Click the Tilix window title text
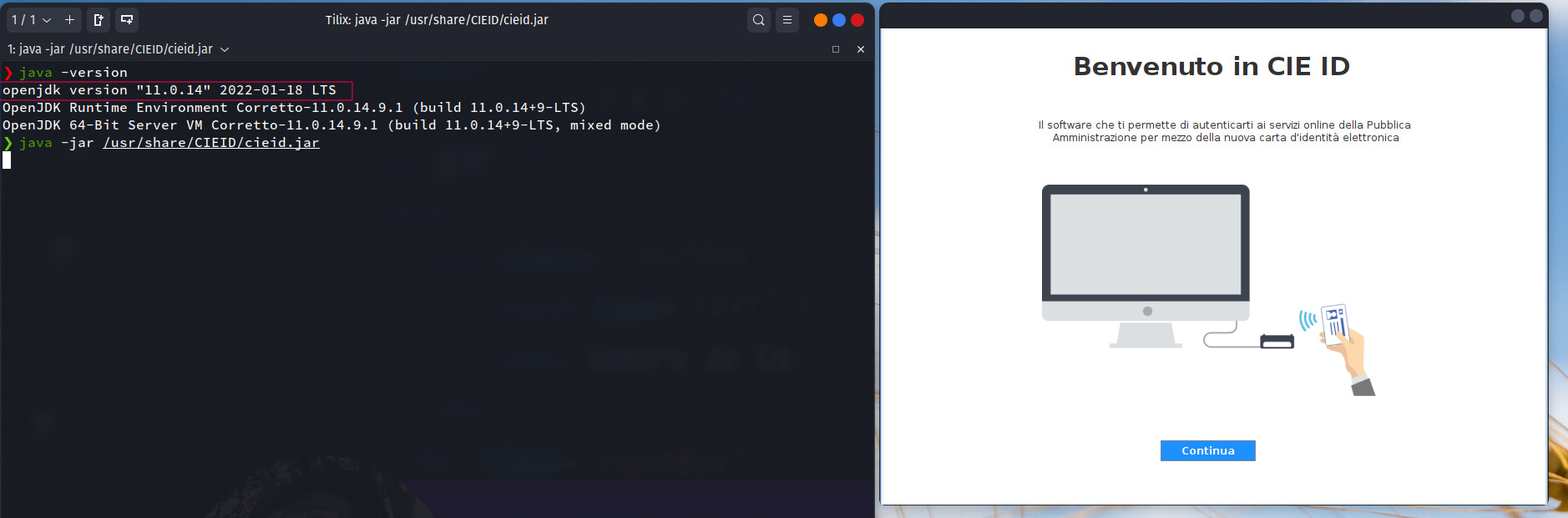 pyautogui.click(x=437, y=20)
